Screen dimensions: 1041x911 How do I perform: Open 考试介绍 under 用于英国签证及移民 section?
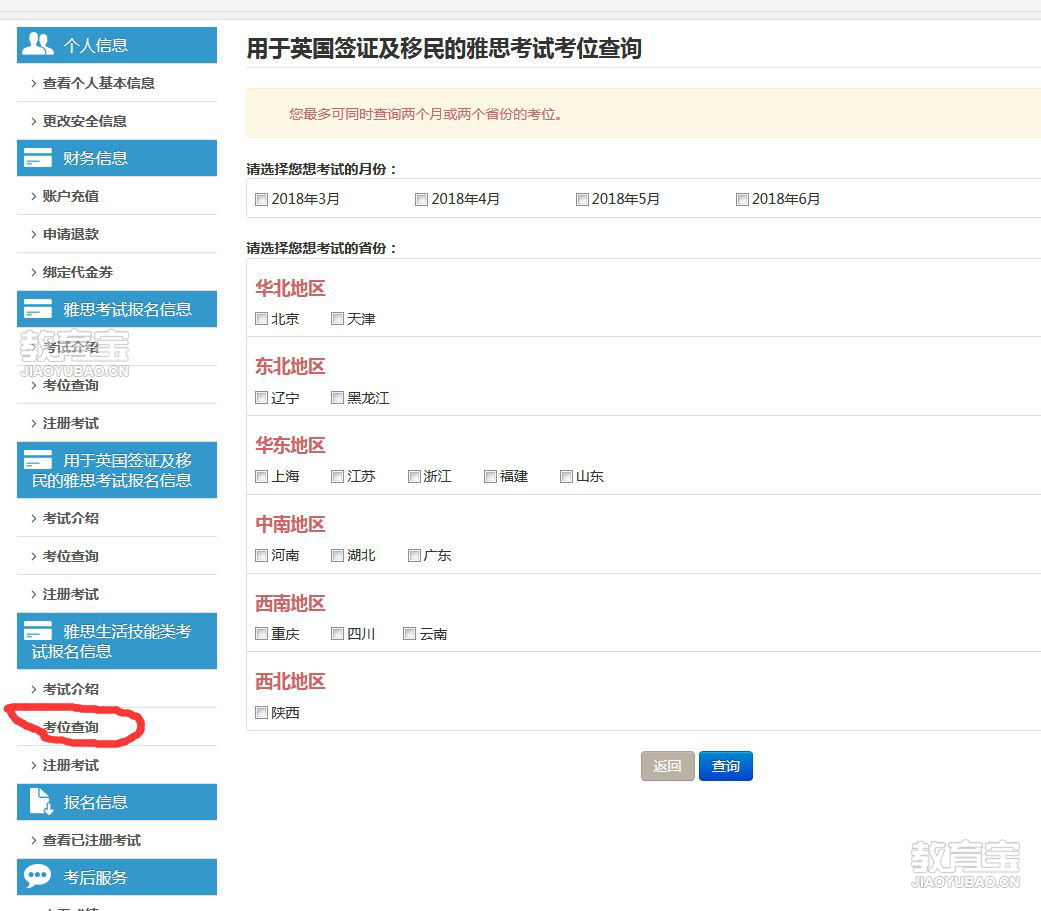[71, 518]
